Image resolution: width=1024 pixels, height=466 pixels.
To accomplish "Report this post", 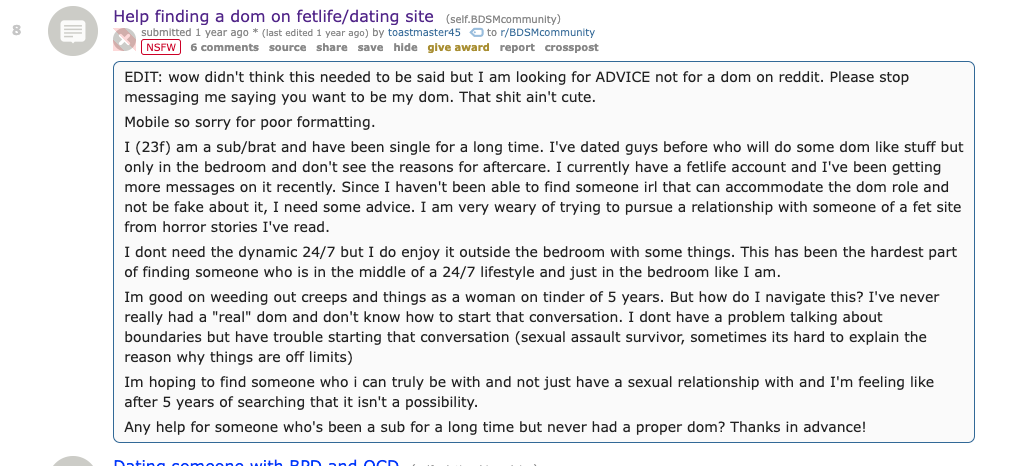I will (x=517, y=47).
